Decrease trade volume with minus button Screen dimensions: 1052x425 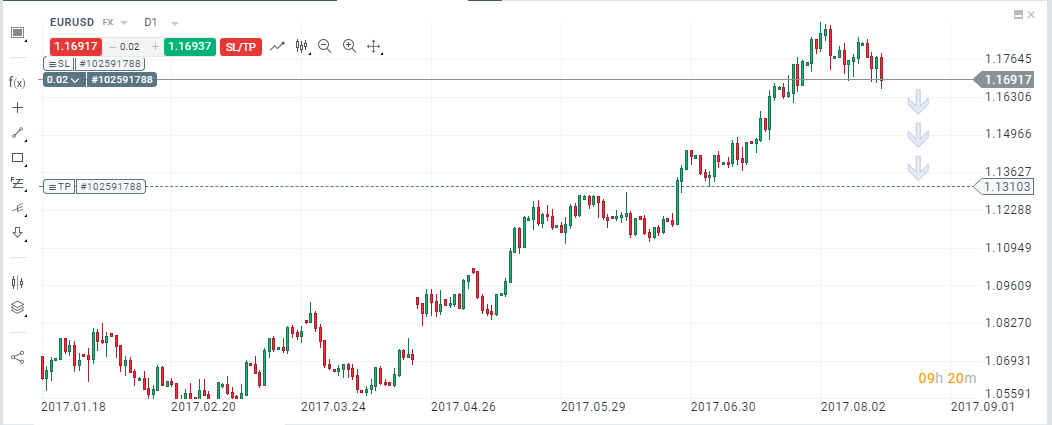point(112,46)
